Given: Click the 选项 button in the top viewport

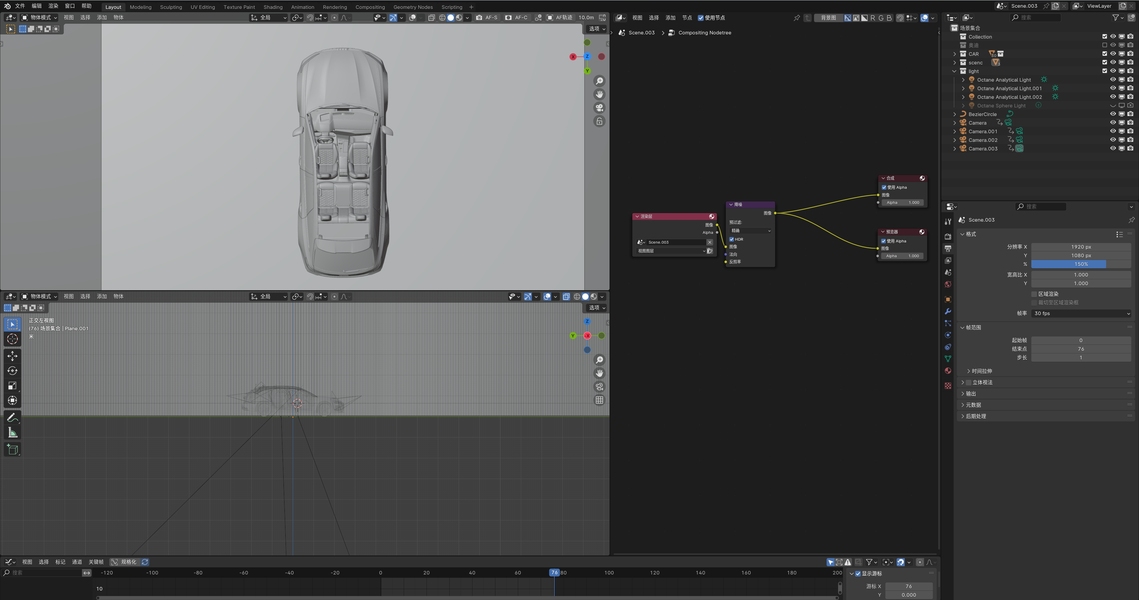Looking at the screenshot, I should [x=595, y=29].
